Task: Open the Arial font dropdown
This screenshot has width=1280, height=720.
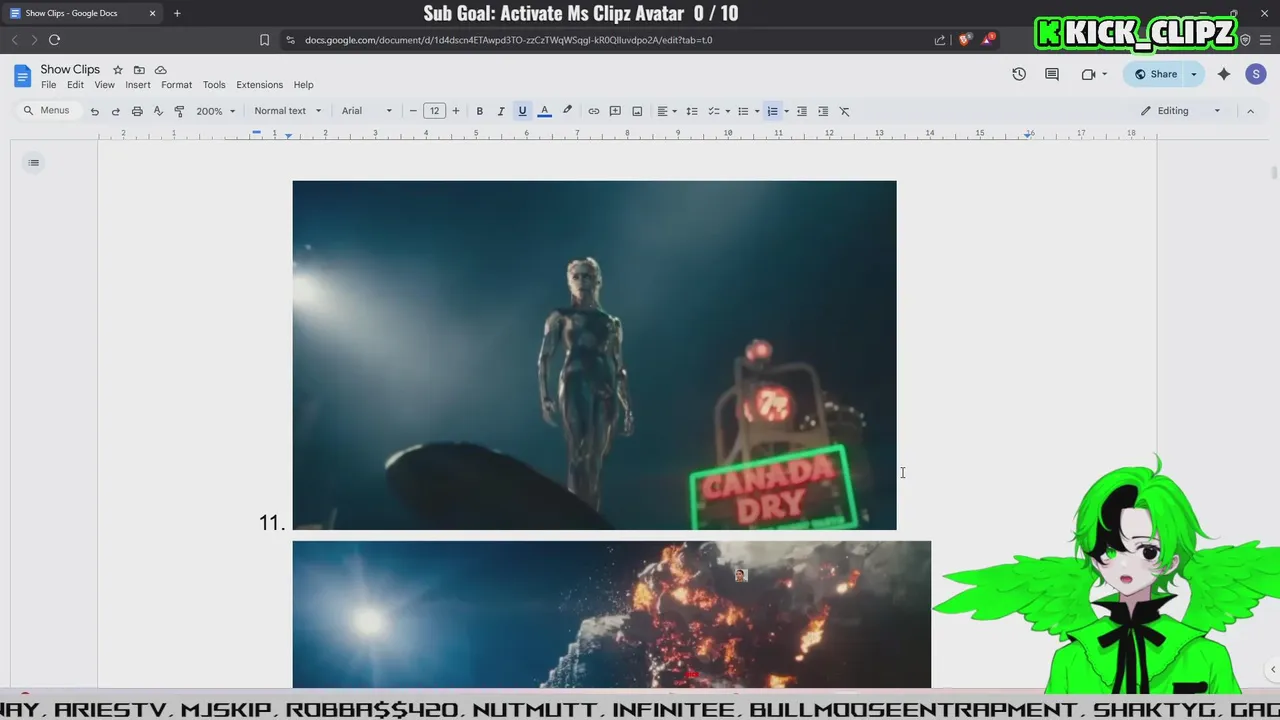Action: [x=366, y=111]
